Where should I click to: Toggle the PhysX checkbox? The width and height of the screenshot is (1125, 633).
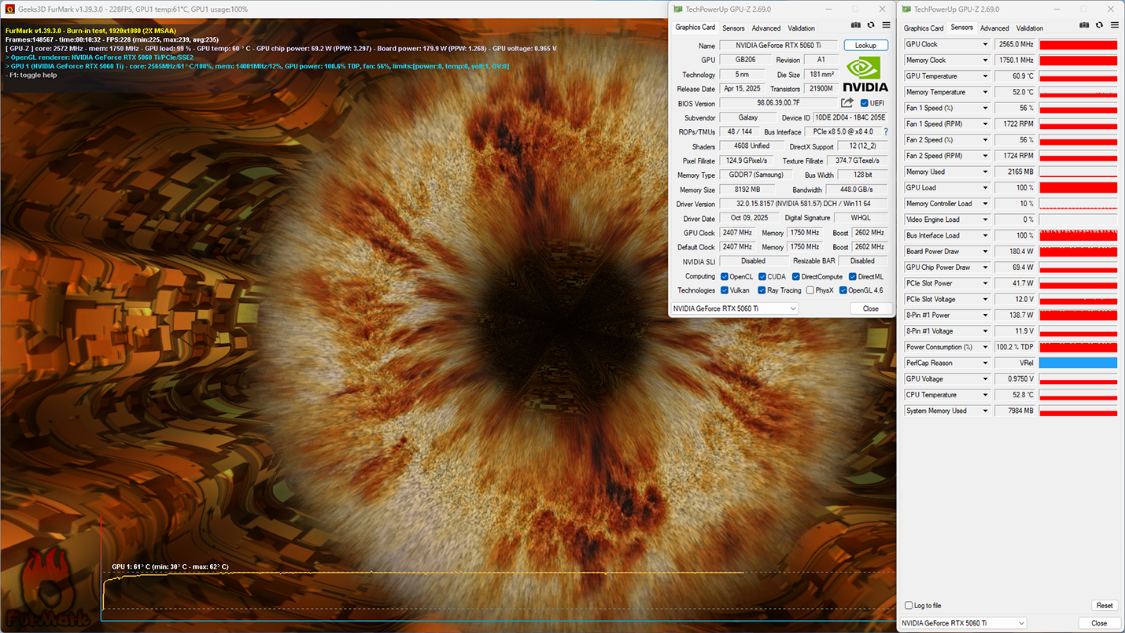coord(810,291)
